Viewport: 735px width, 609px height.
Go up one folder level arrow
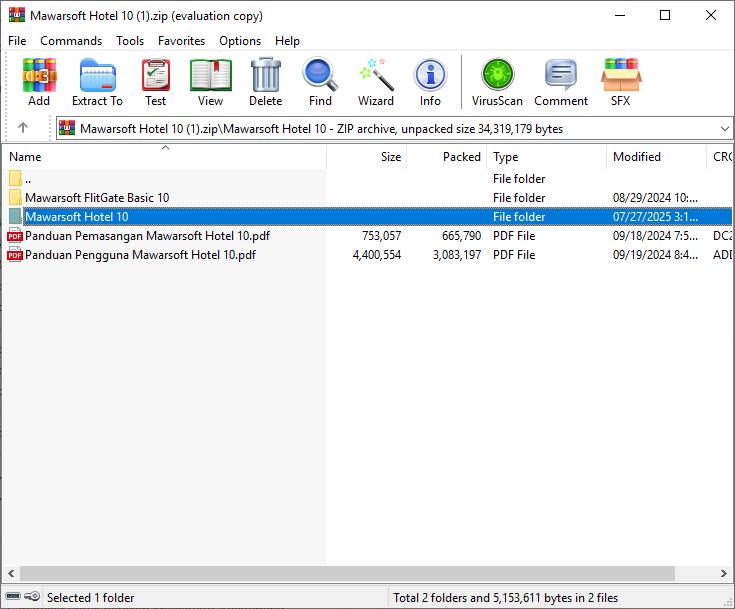pyautogui.click(x=23, y=128)
